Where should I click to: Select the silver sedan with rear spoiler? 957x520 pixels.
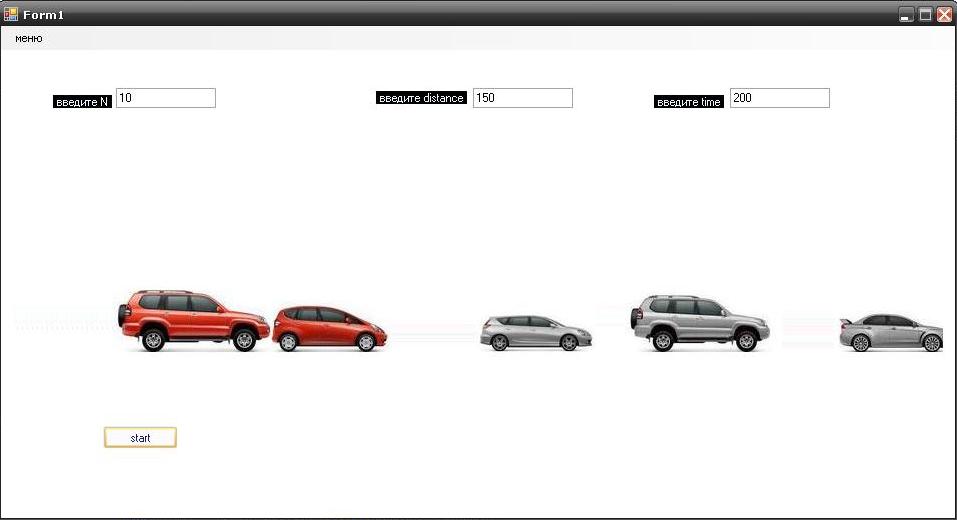[x=892, y=333]
